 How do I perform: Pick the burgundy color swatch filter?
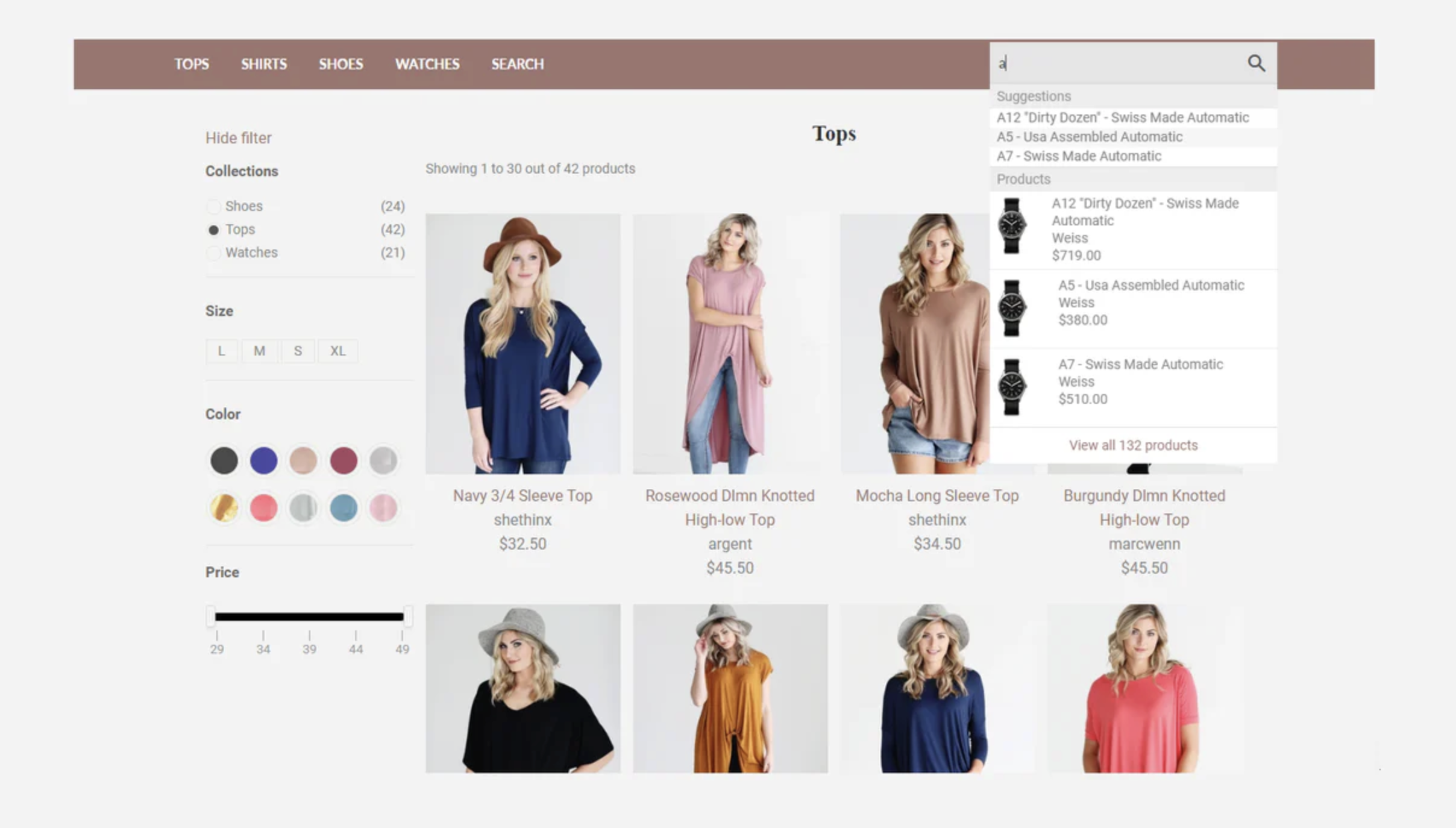click(343, 460)
